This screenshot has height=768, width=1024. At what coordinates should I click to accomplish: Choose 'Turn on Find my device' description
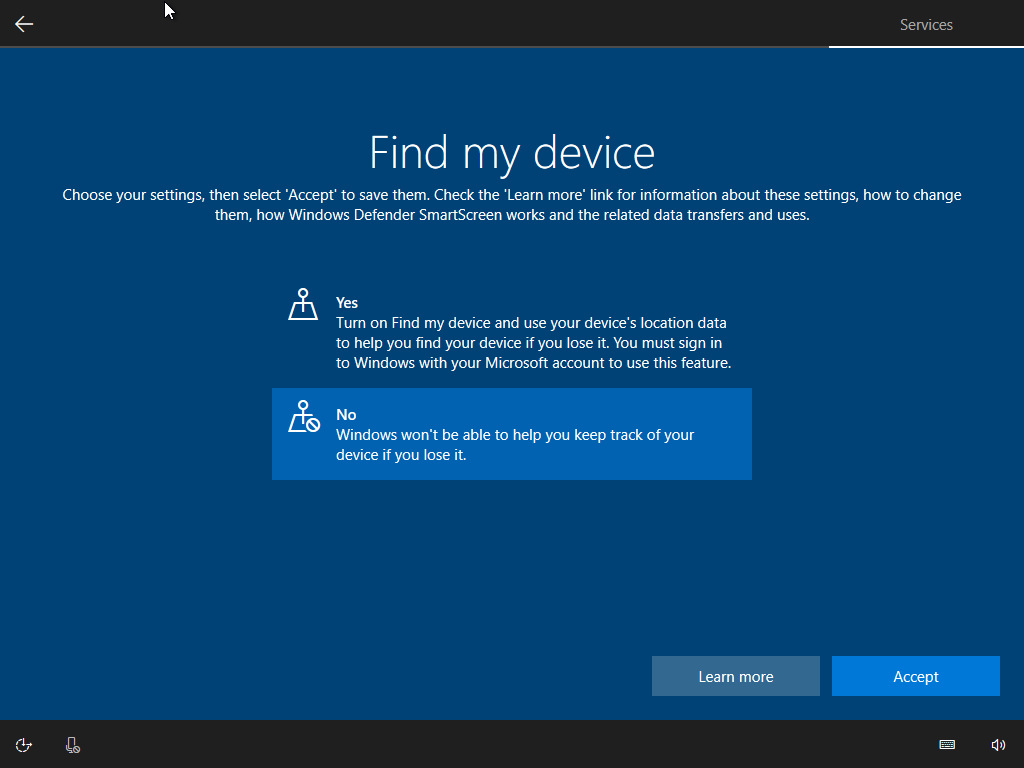pos(533,343)
